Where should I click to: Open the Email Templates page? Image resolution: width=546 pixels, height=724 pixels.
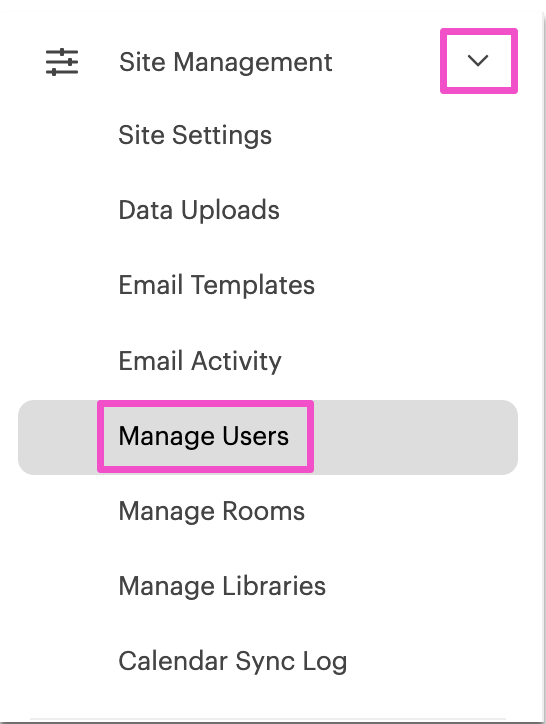[x=217, y=285]
